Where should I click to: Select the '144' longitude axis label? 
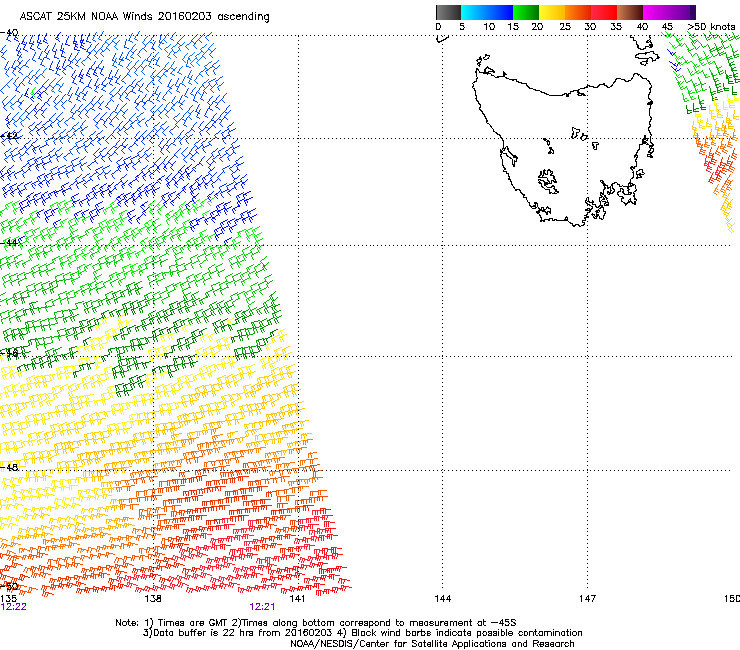click(442, 599)
